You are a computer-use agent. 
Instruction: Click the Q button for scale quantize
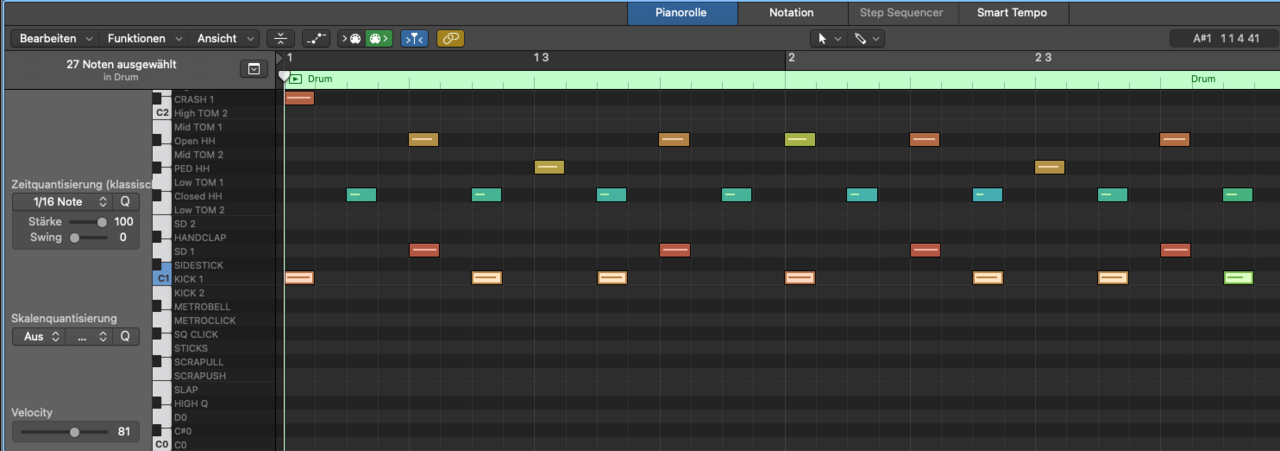click(125, 337)
